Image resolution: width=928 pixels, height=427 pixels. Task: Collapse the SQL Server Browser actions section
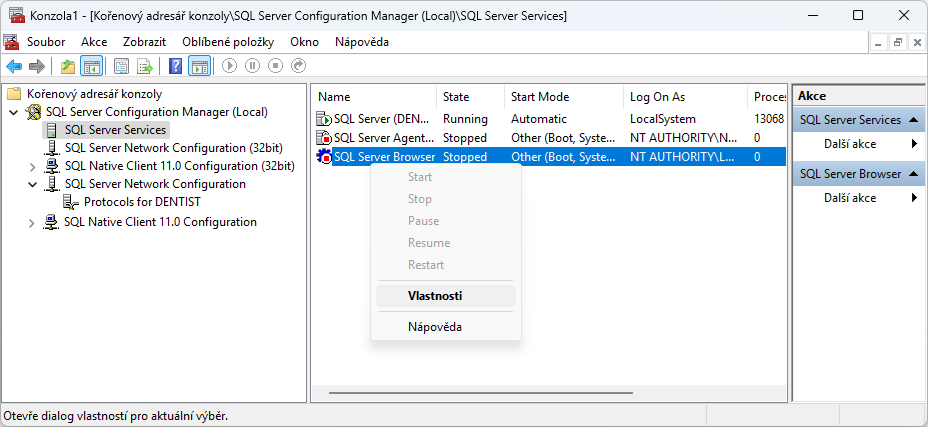[x=913, y=174]
